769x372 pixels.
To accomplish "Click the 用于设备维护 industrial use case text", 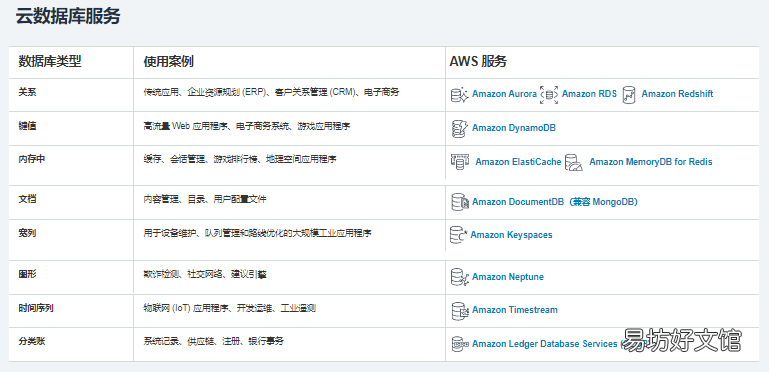I will [x=257, y=233].
